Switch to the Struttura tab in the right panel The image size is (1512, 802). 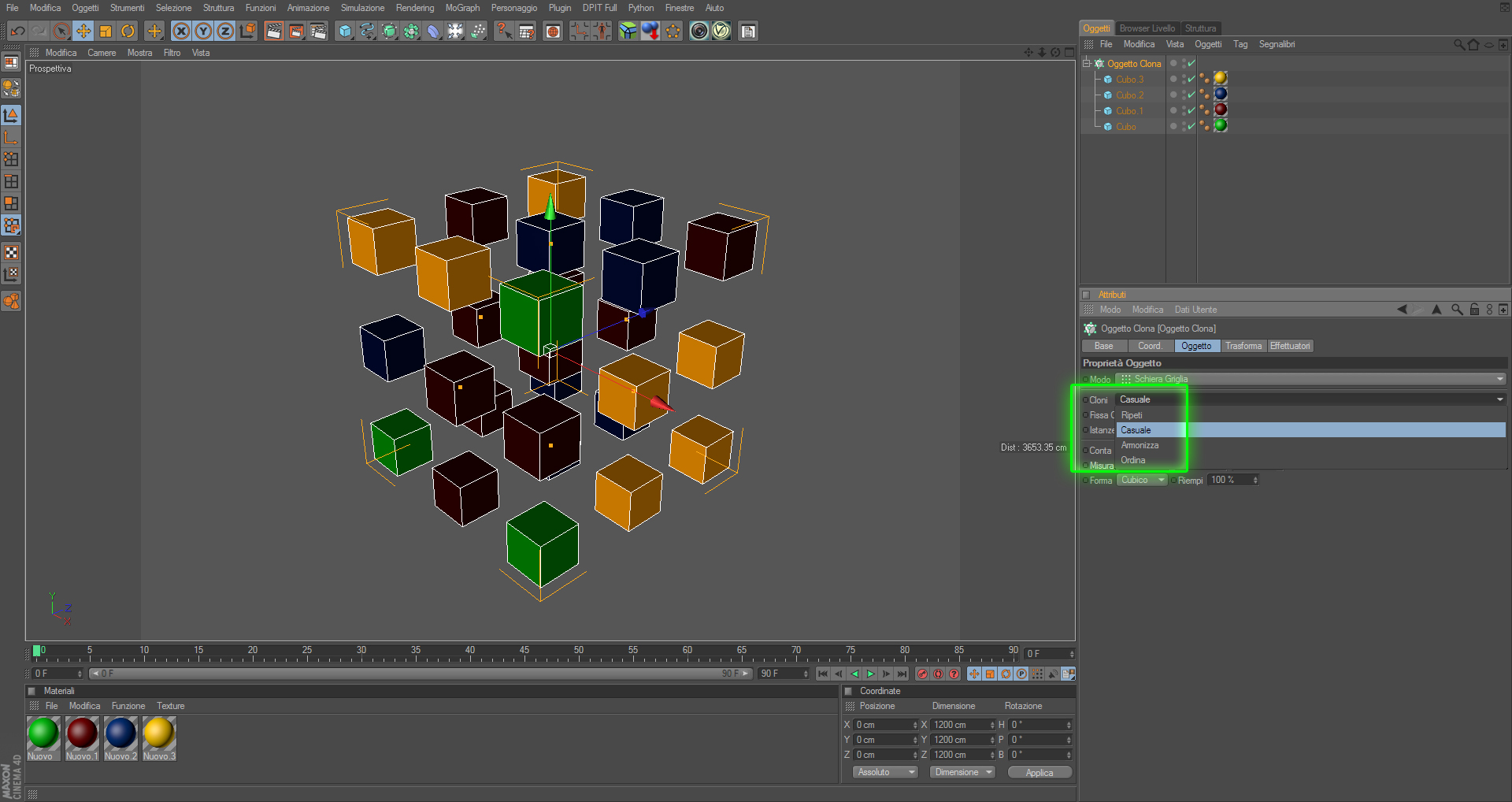(1200, 28)
